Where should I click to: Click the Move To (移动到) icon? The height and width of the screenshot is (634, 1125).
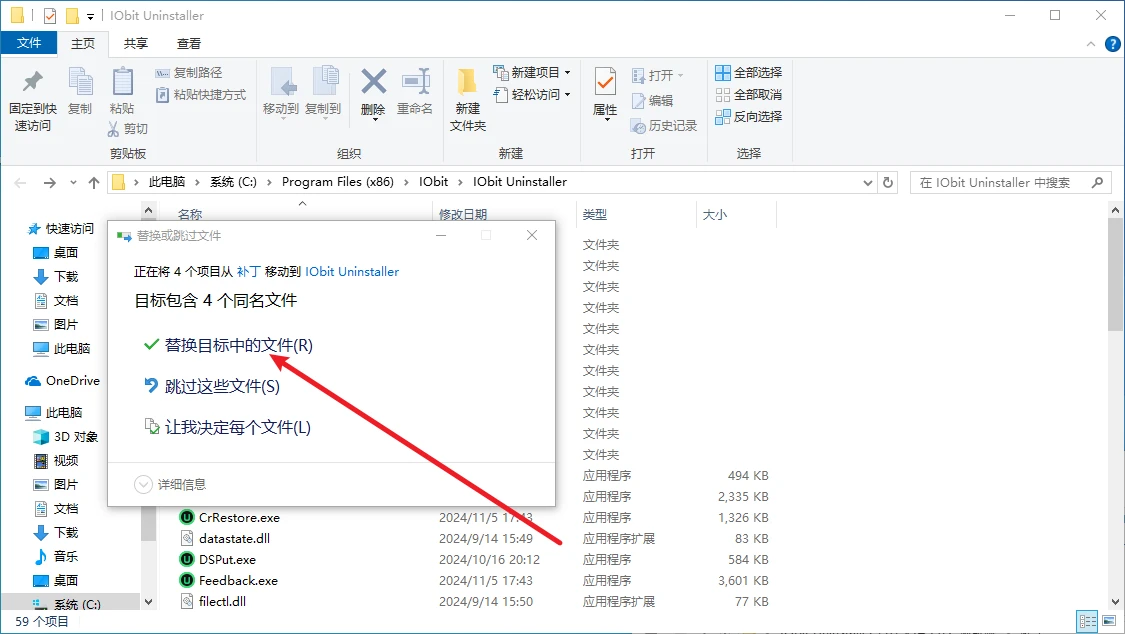tap(284, 82)
